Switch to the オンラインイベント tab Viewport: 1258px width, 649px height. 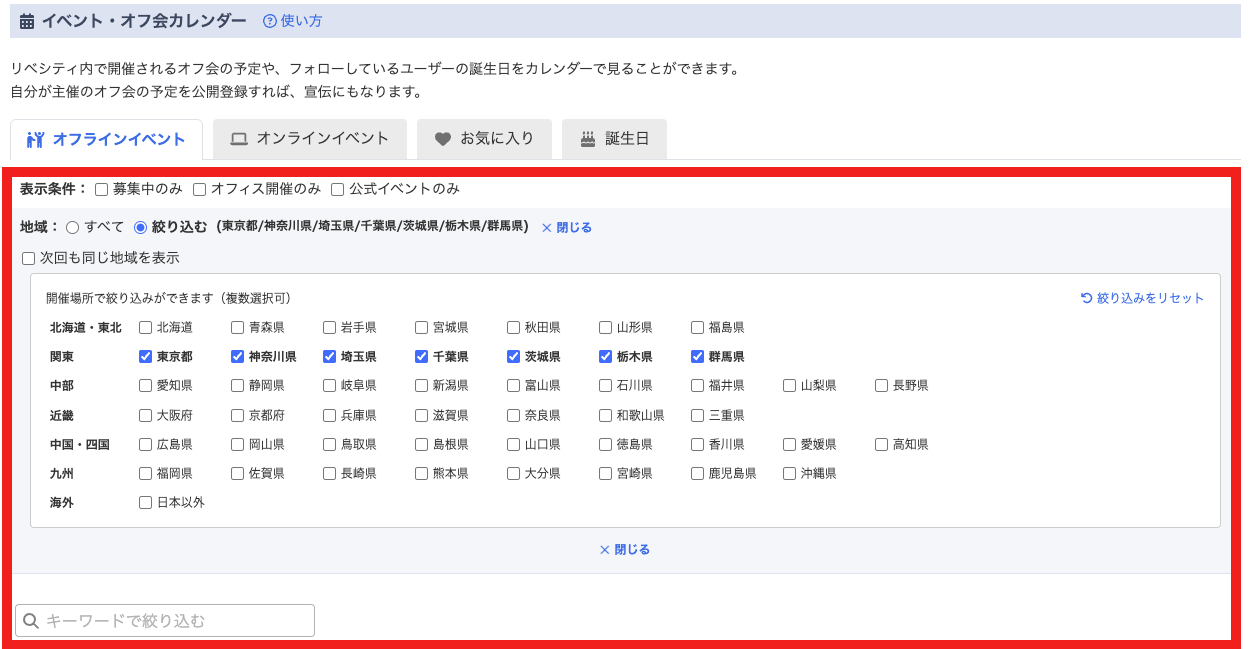click(310, 139)
